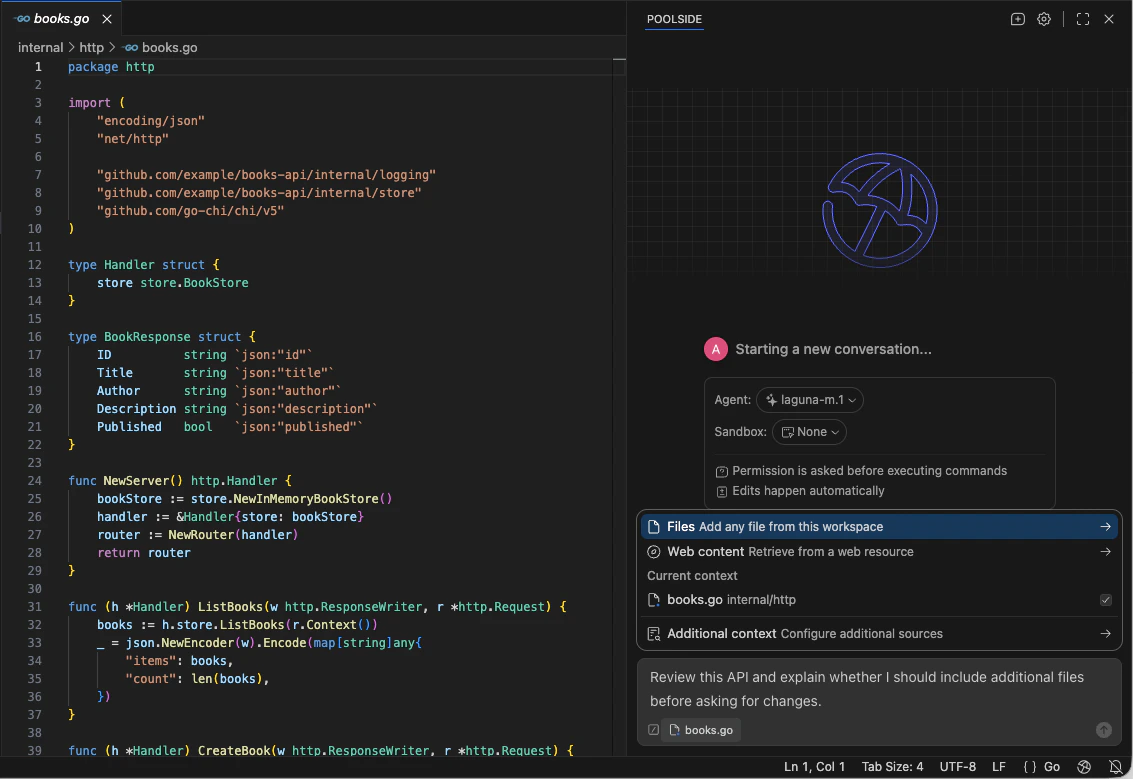Screen dimensions: 1133x779
Task: Click the Poolside logo graphic
Action: coord(879,210)
